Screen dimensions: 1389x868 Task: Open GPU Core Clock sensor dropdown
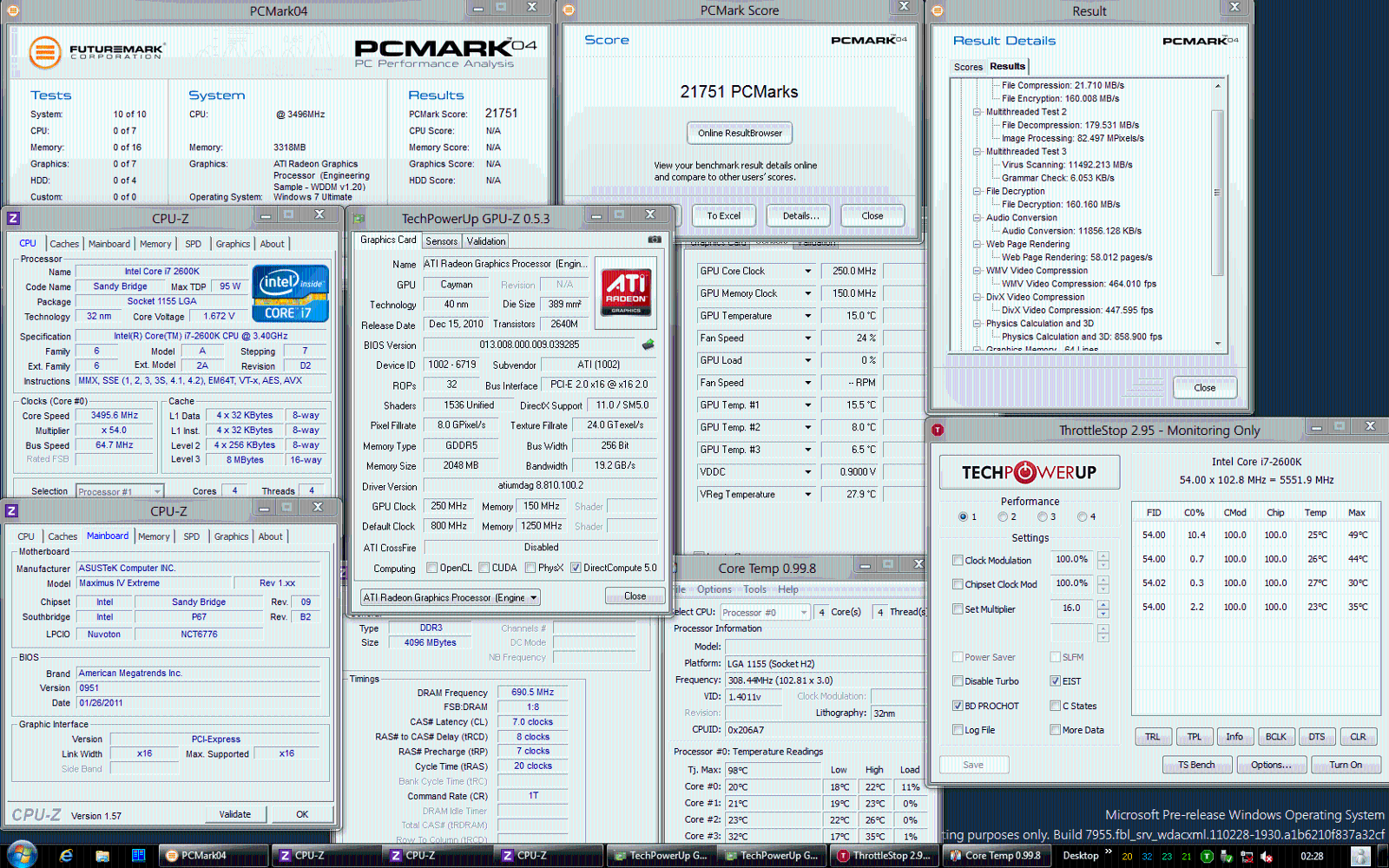point(807,271)
